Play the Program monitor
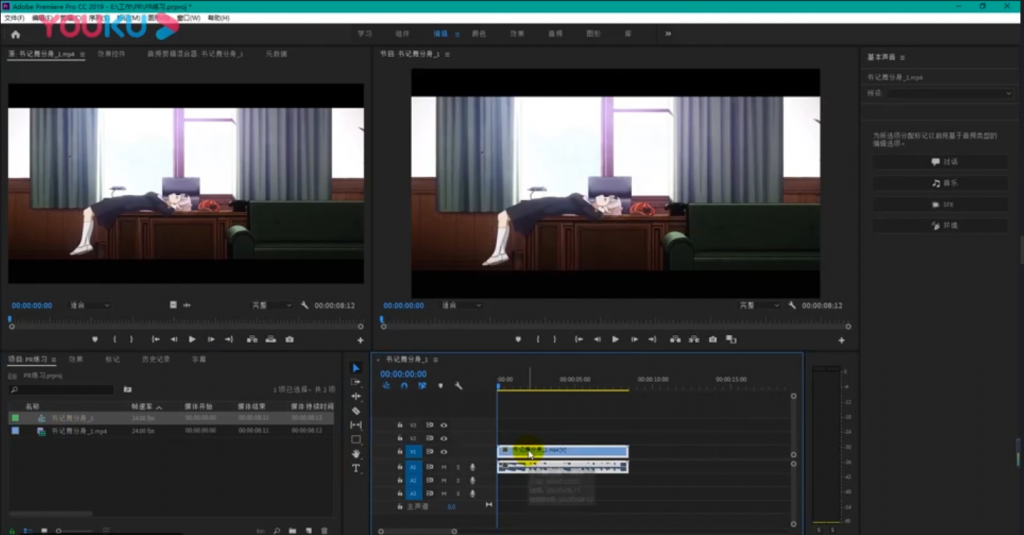 pos(615,340)
